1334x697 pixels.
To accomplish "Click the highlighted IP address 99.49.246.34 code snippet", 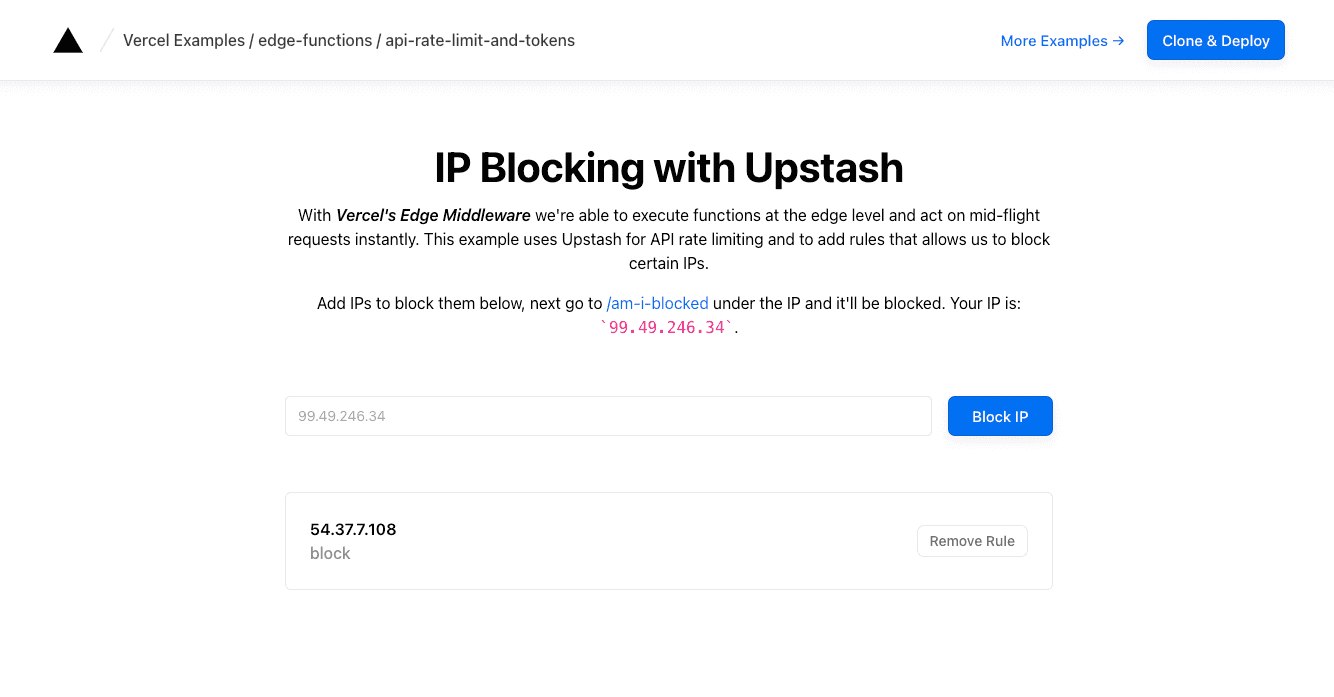I will pyautogui.click(x=666, y=327).
